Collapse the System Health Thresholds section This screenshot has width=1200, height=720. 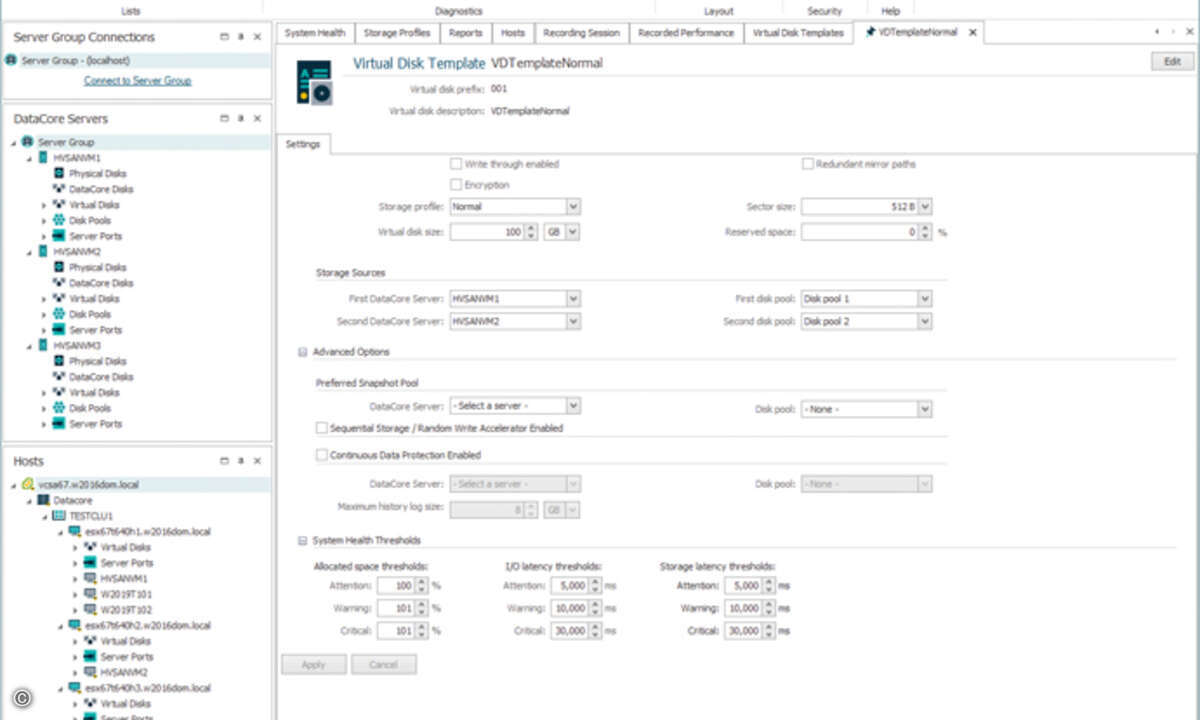(303, 541)
